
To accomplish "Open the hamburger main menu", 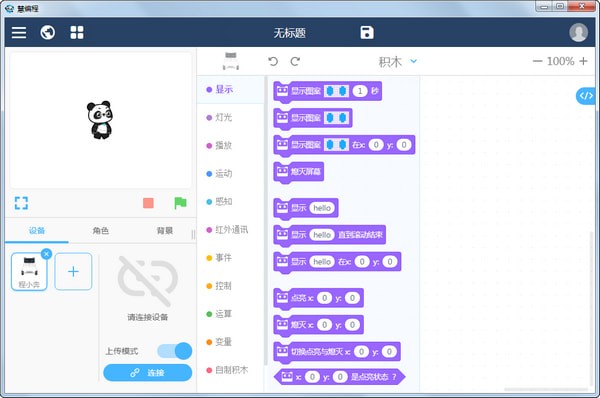I will click(19, 33).
